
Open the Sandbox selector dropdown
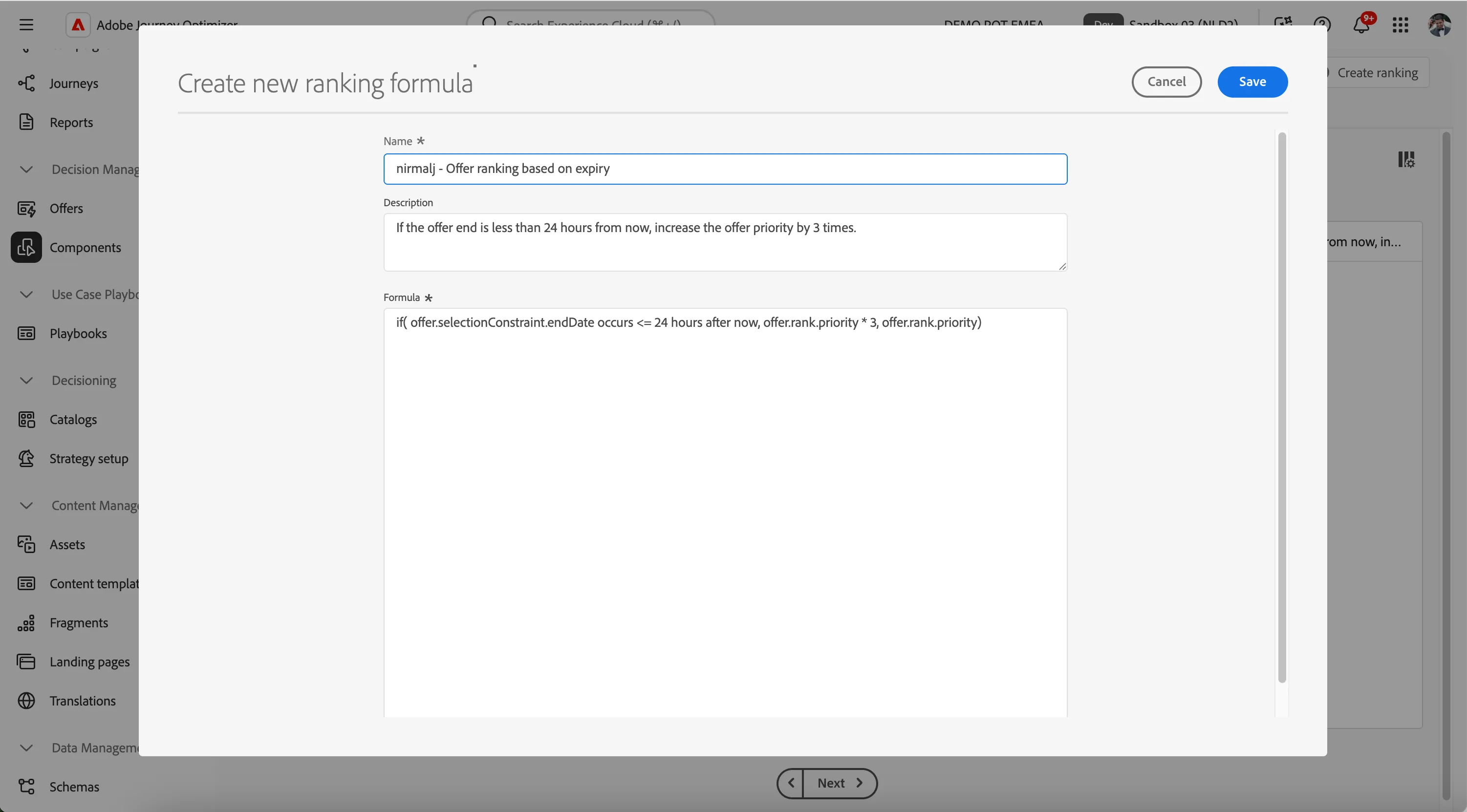click(1161, 24)
